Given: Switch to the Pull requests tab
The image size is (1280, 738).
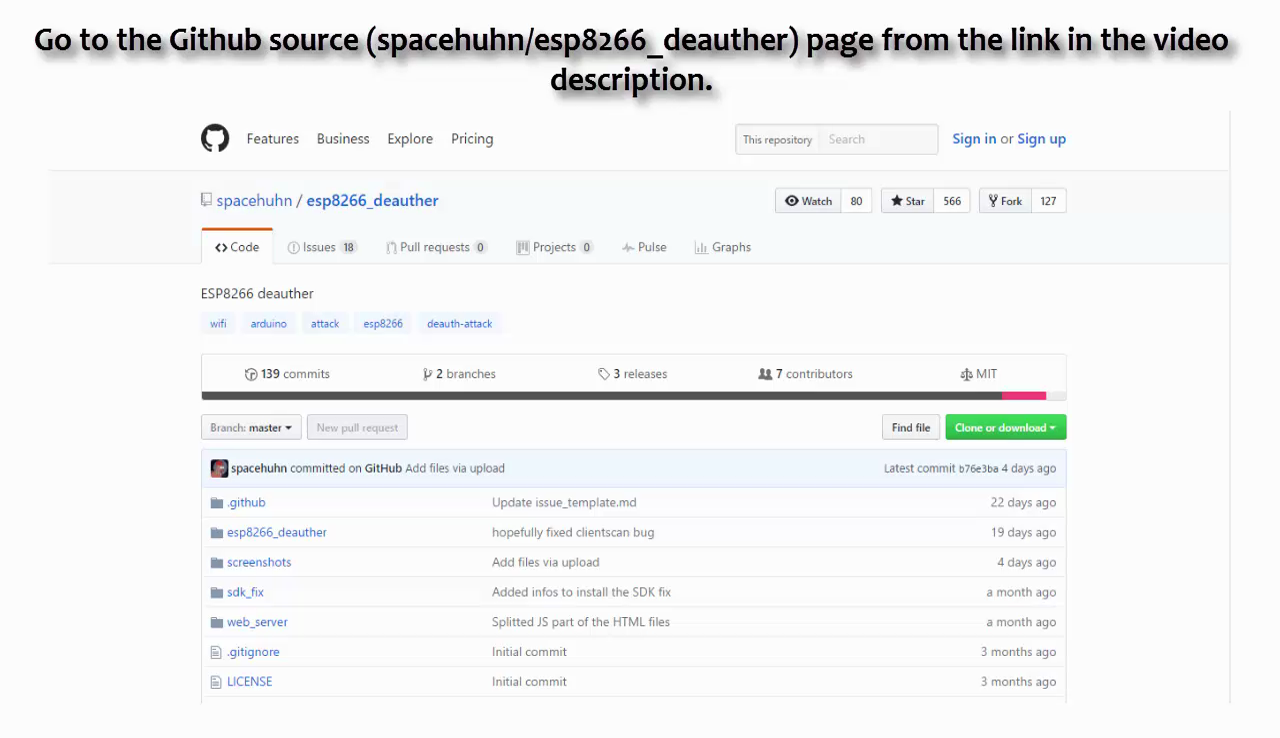Looking at the screenshot, I should point(436,247).
